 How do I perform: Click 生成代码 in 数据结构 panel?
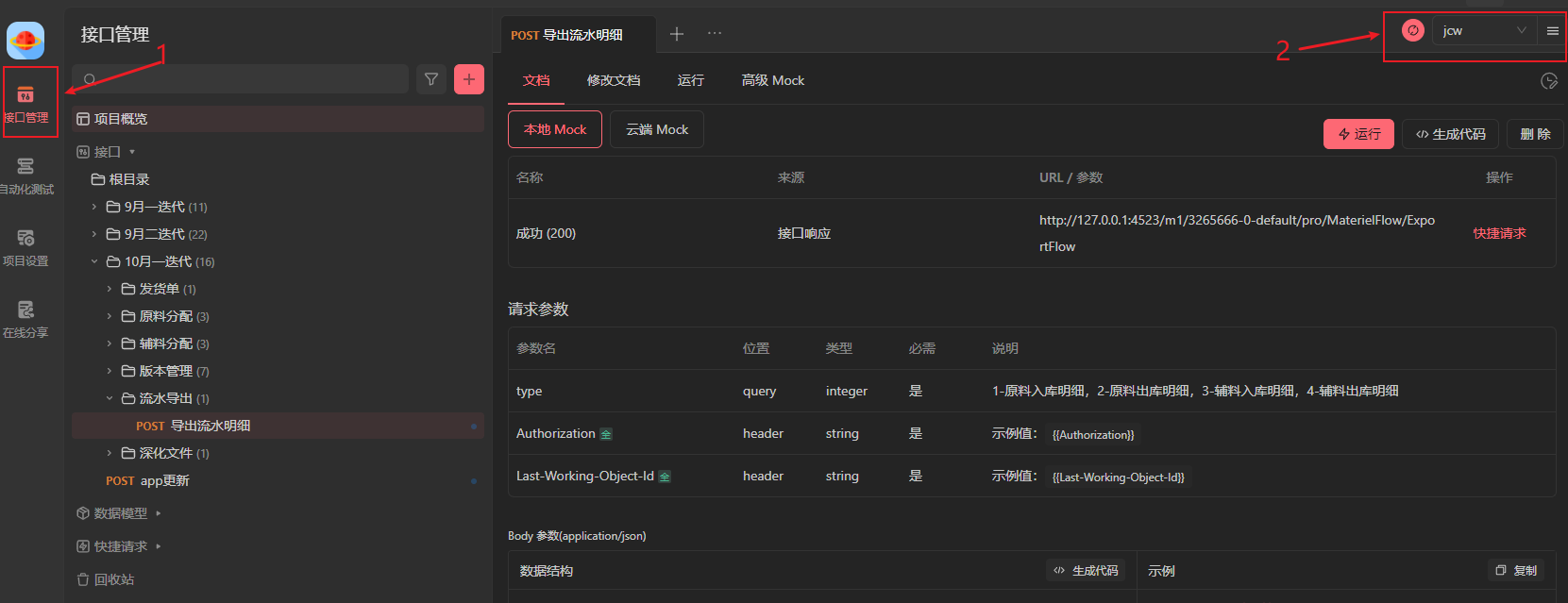point(1086,571)
